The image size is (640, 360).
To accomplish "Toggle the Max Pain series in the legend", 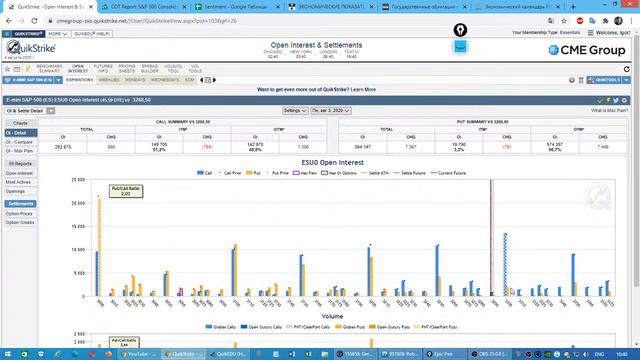I will [305, 173].
